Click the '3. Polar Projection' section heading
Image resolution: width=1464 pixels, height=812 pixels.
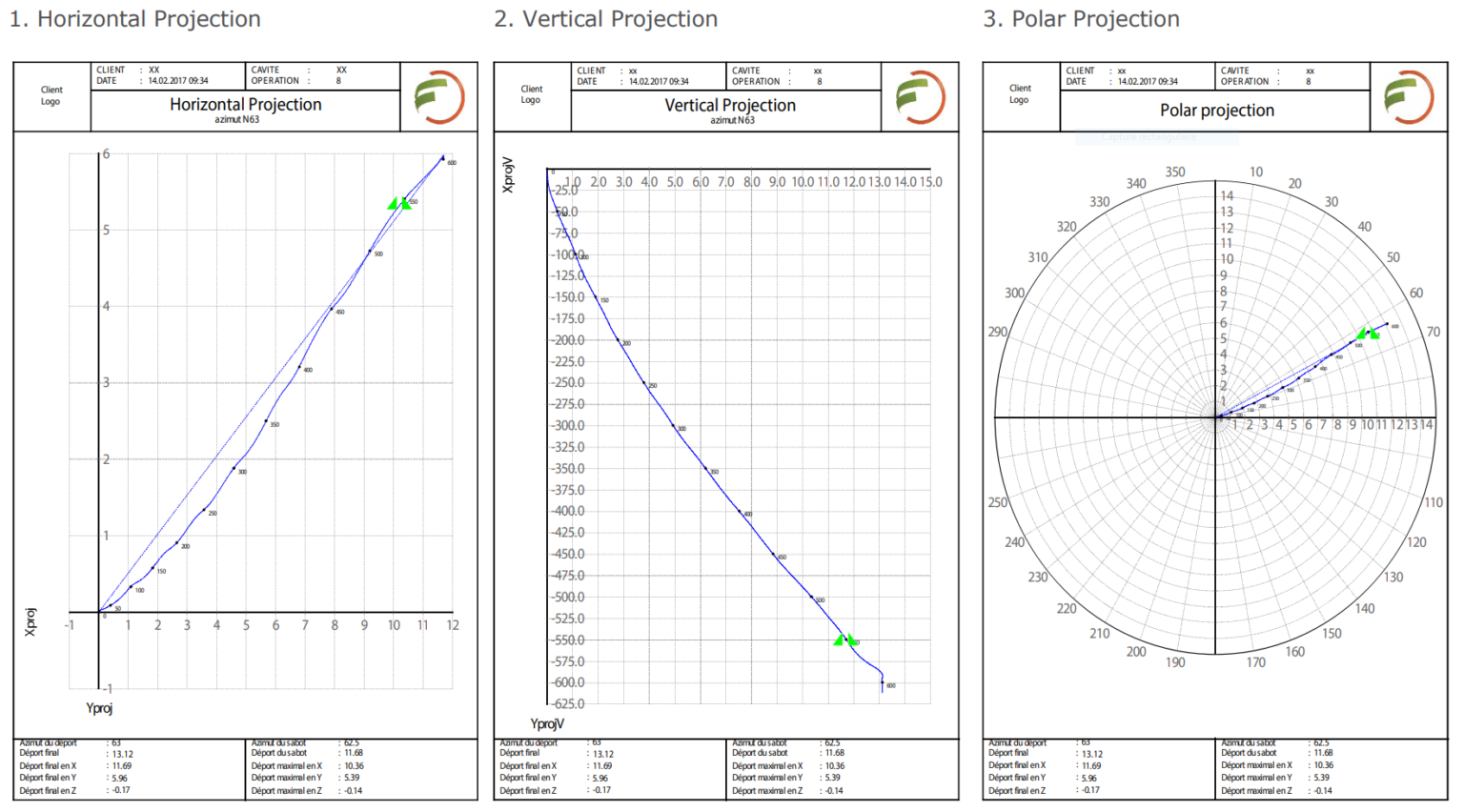1082,19
